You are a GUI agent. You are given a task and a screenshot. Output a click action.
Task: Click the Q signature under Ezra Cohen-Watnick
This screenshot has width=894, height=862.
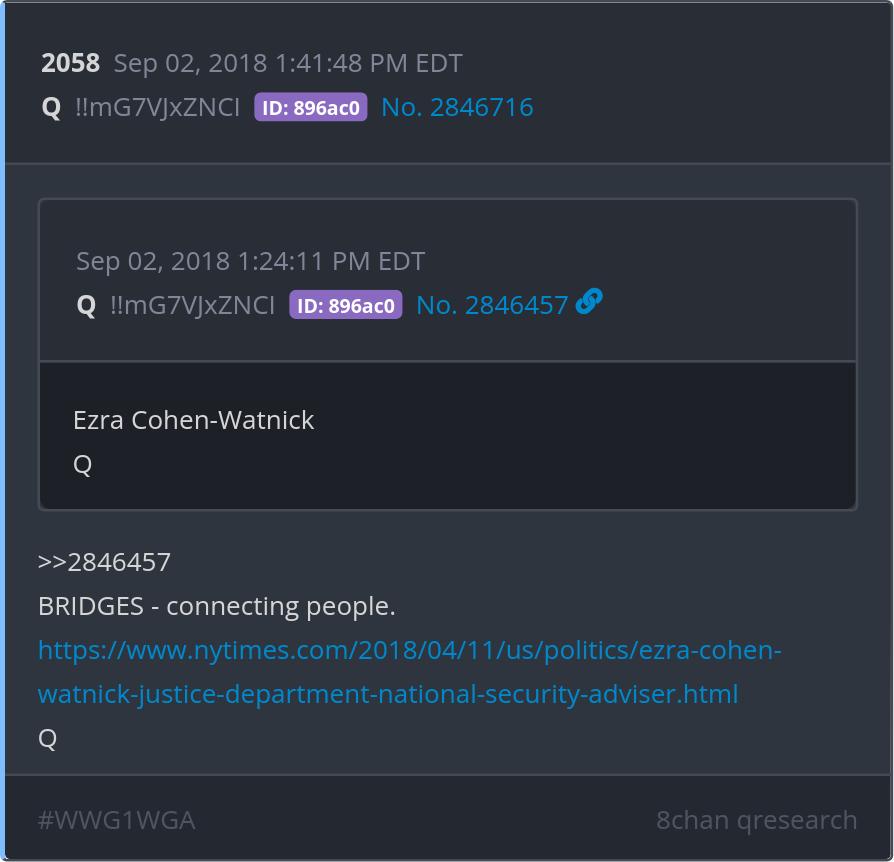pos(83,464)
